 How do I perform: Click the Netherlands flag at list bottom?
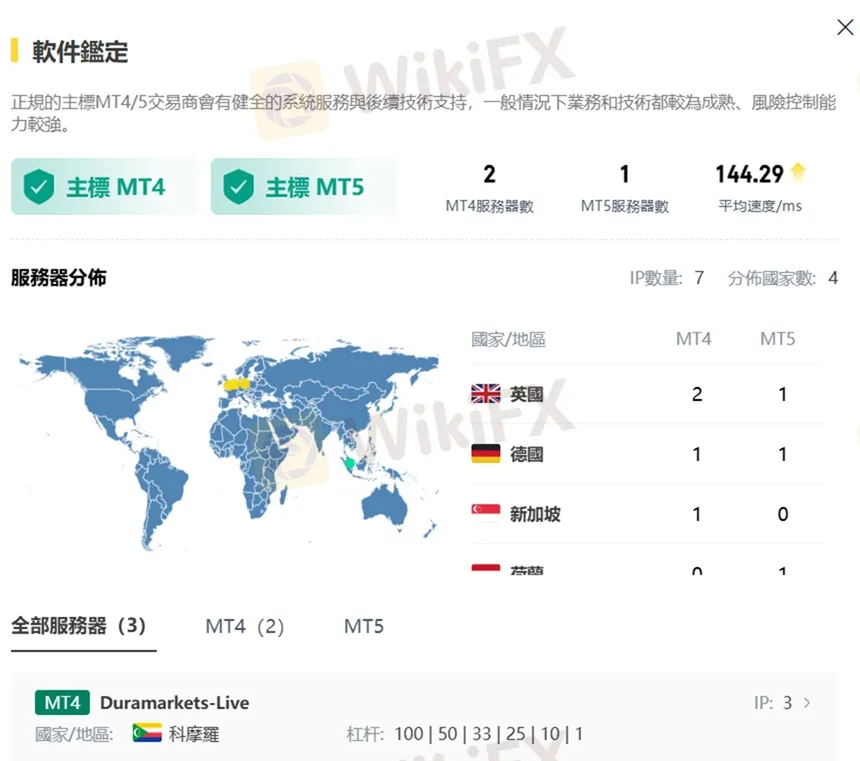coord(485,570)
